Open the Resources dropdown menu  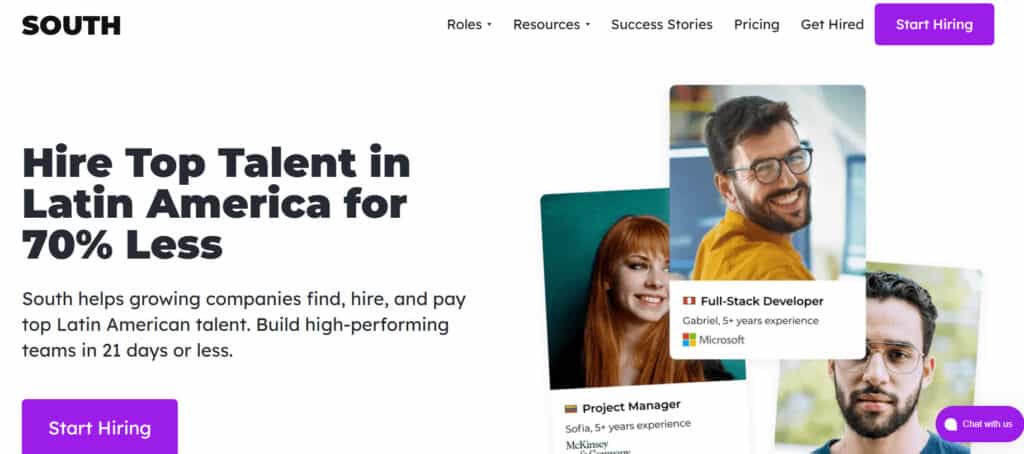pyautogui.click(x=551, y=25)
